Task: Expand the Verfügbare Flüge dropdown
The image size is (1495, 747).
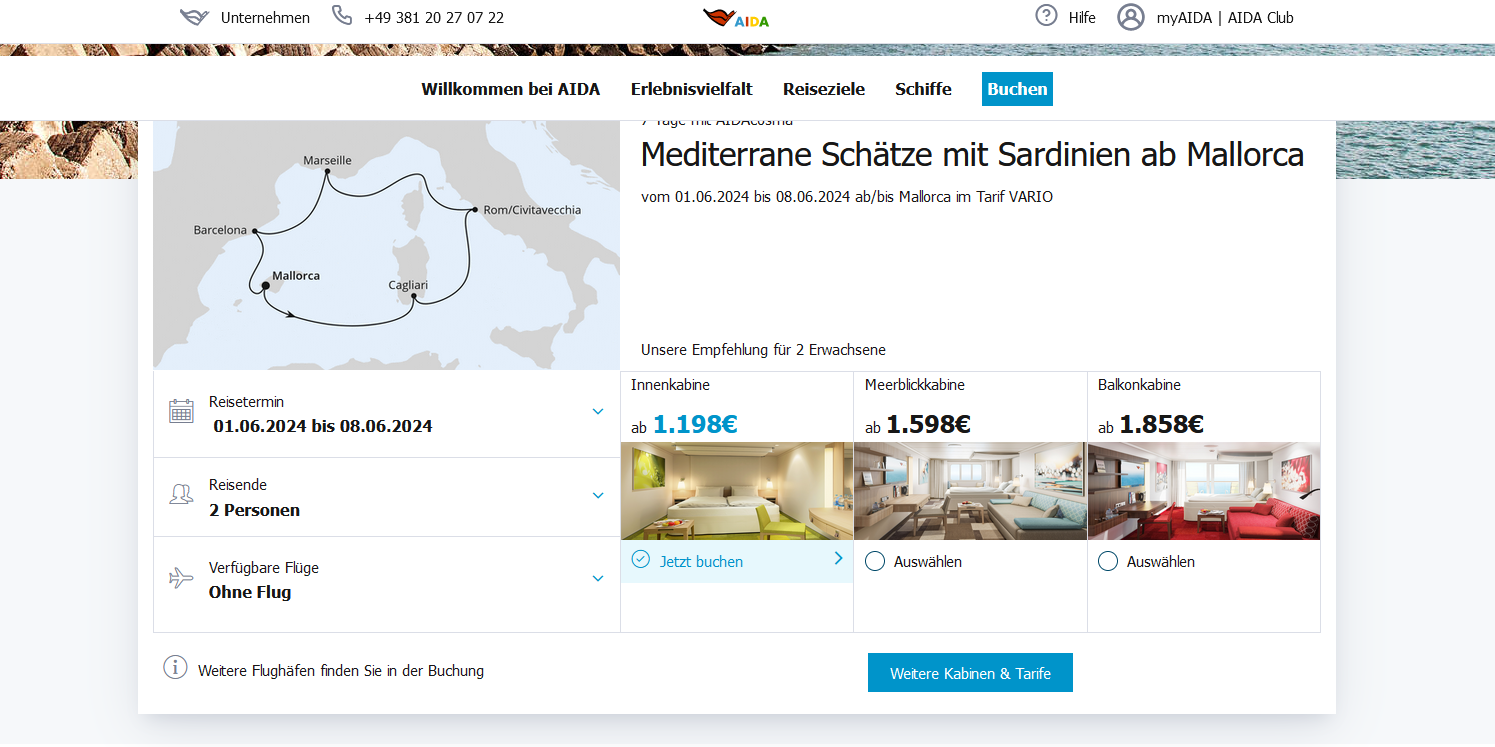Action: [598, 579]
